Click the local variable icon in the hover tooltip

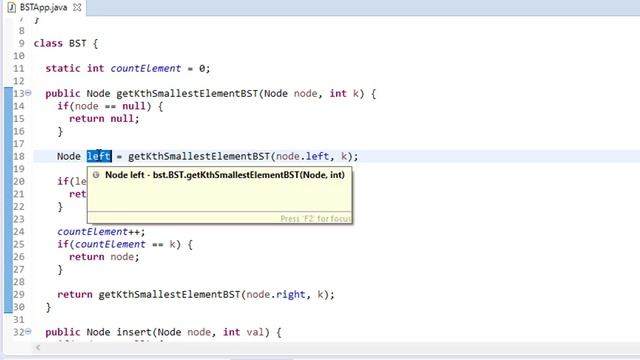tap(96, 175)
